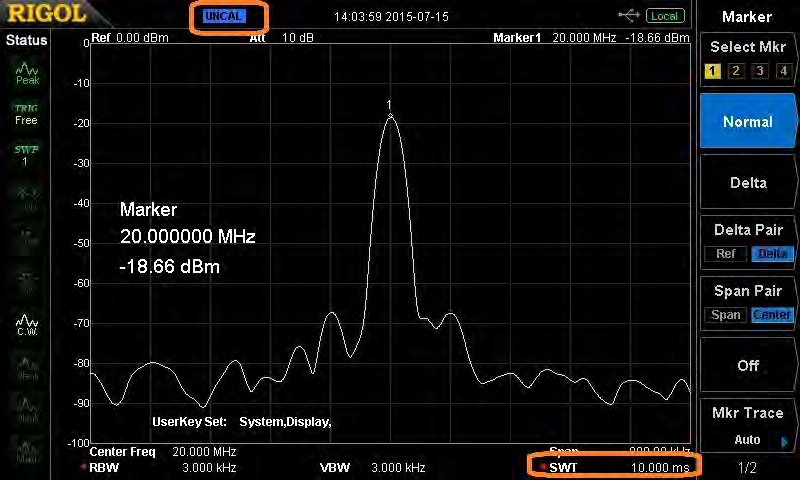800x480 pixels.
Task: Click the UserKey Set message
Action: [242, 422]
